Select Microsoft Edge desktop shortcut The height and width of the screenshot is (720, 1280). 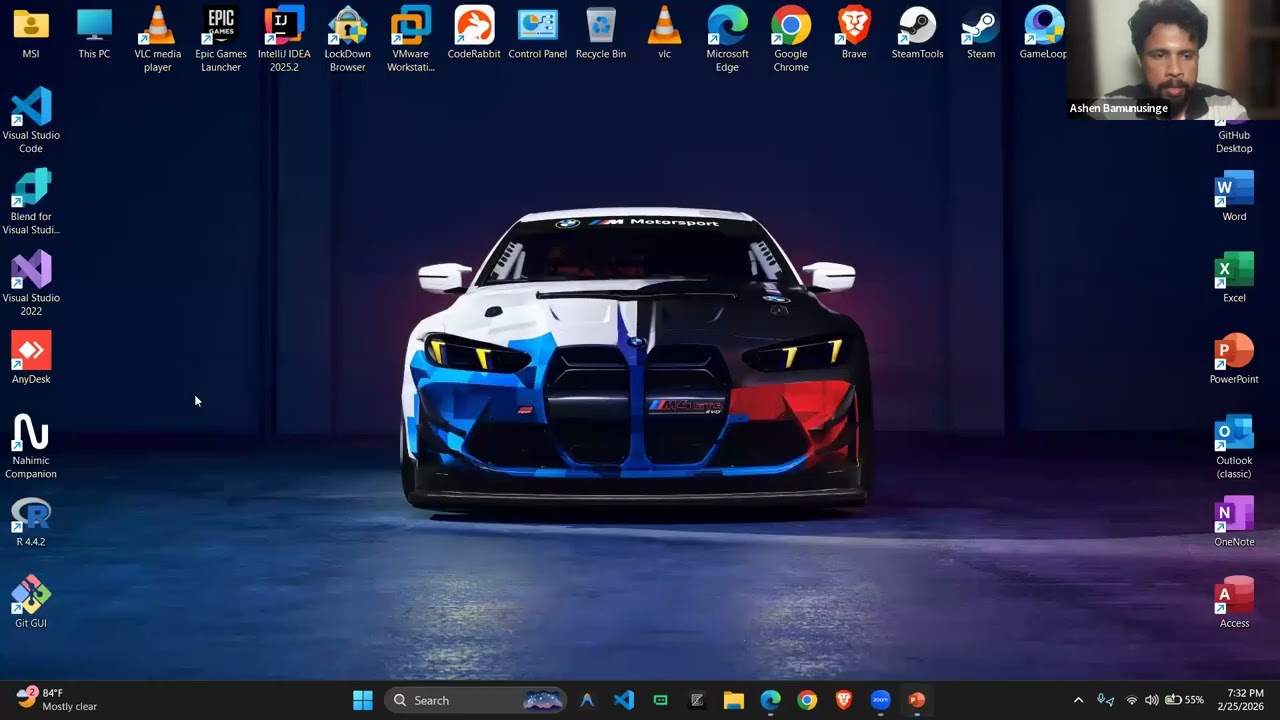pyautogui.click(x=727, y=40)
